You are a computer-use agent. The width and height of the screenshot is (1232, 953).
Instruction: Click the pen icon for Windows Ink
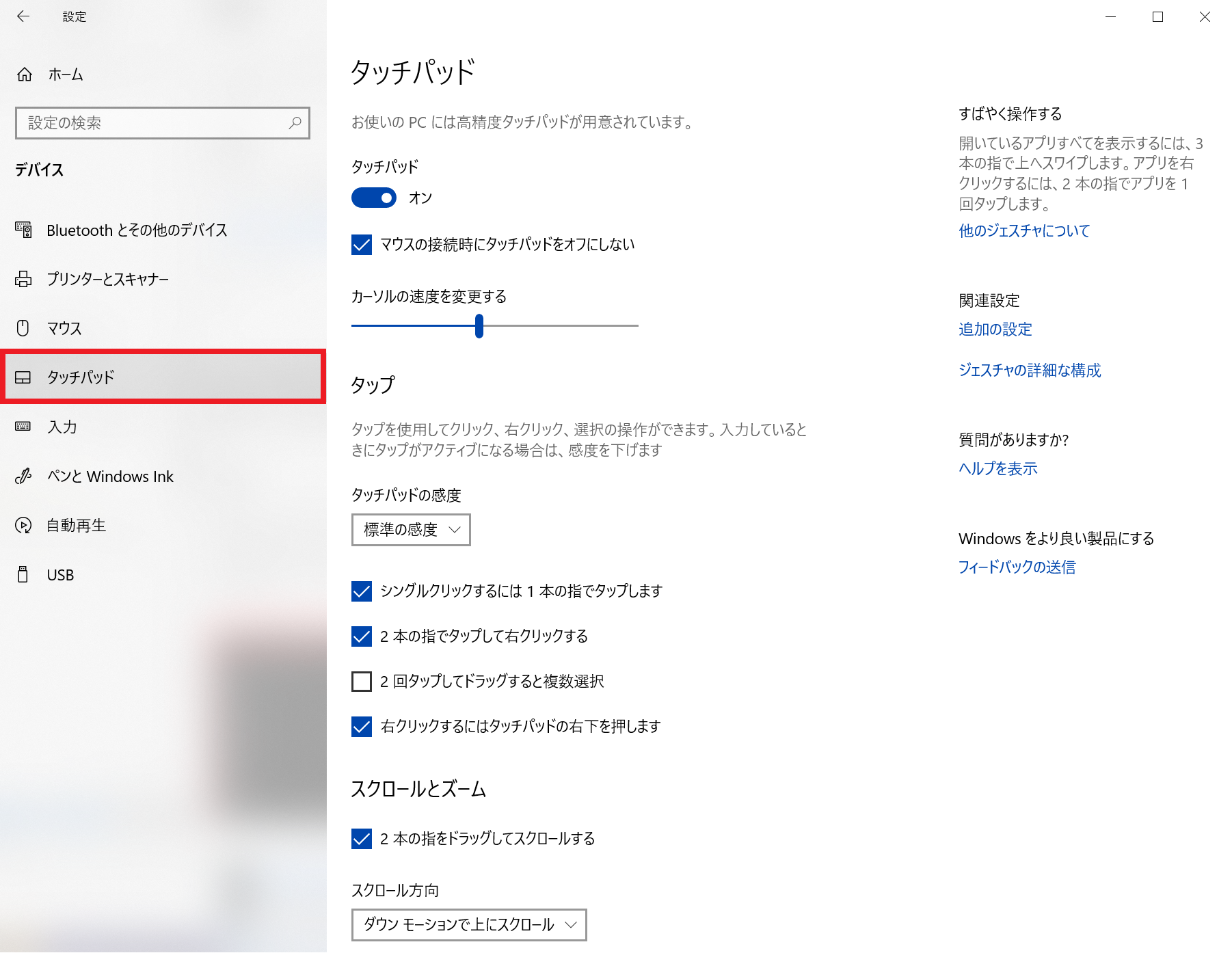pyautogui.click(x=23, y=476)
